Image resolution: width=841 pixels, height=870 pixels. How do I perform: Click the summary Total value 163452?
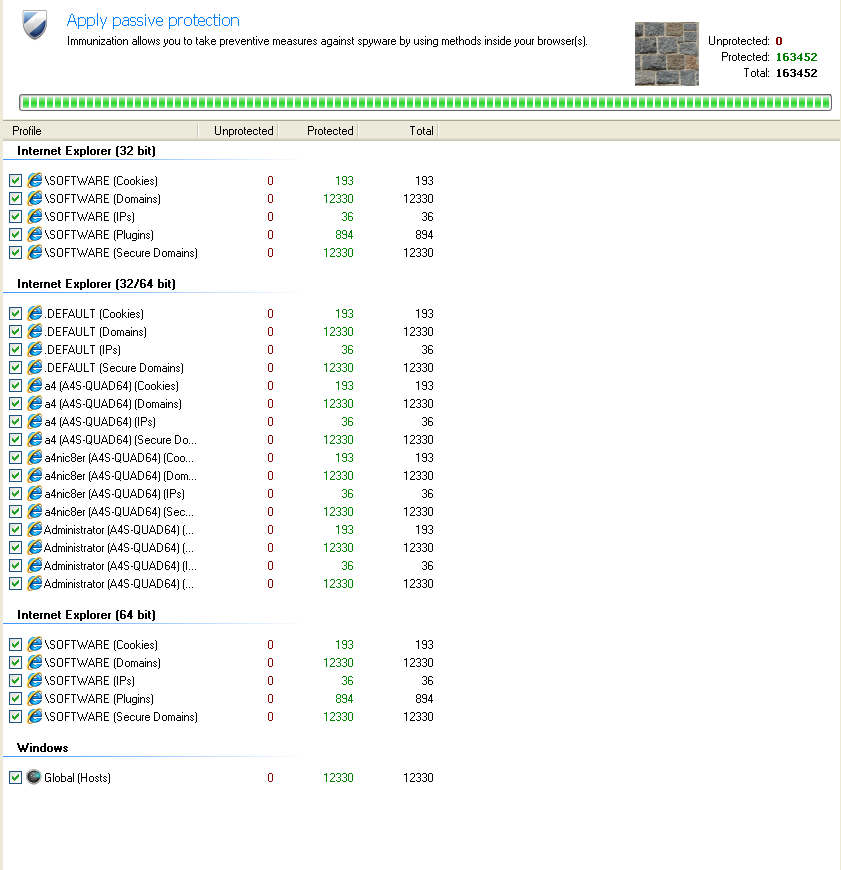[796, 73]
